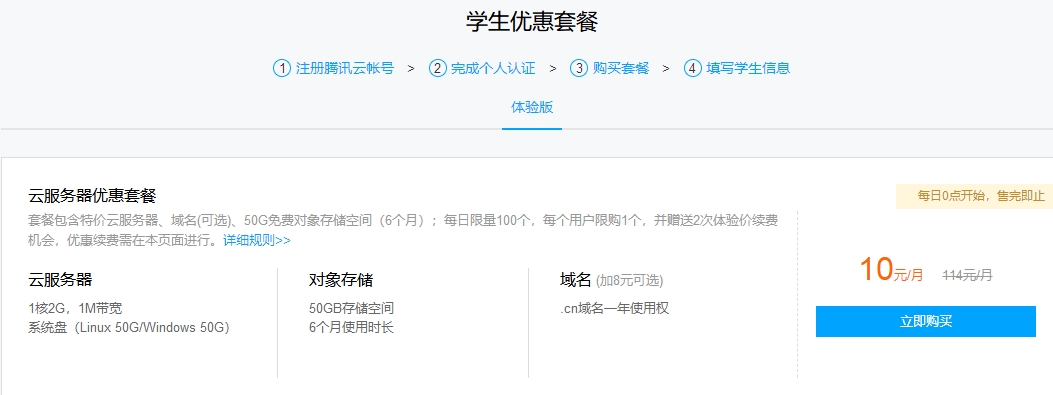Click the 对象存储 section heading

[341, 279]
